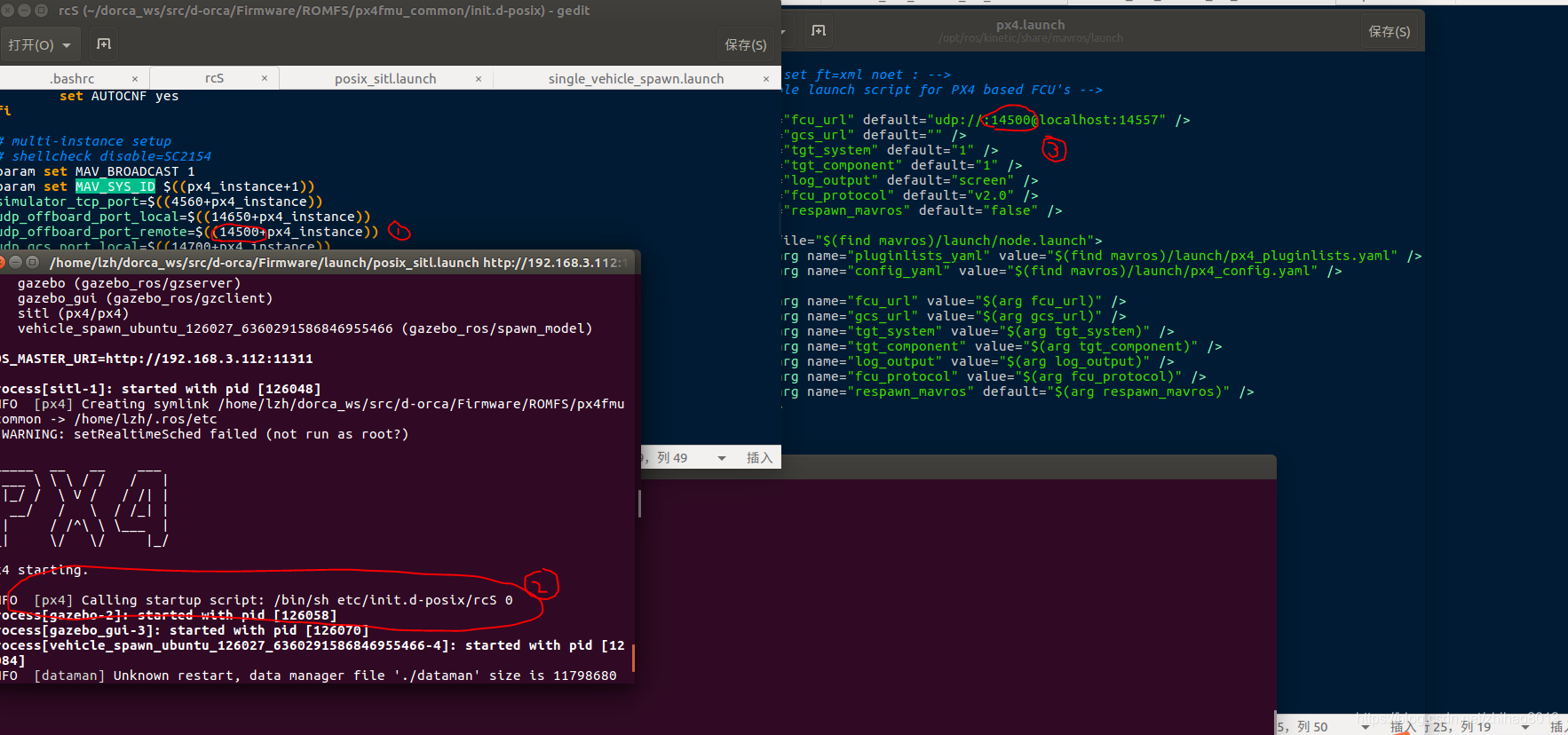Screen dimensions: 1568x735
Task: Switch to the single_vehicle_spawn.launch tab
Action: click(x=636, y=79)
